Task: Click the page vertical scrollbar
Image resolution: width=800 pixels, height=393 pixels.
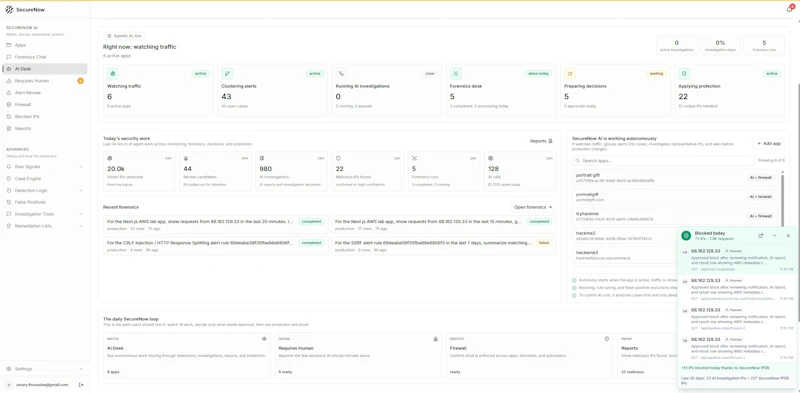Action: [x=798, y=204]
